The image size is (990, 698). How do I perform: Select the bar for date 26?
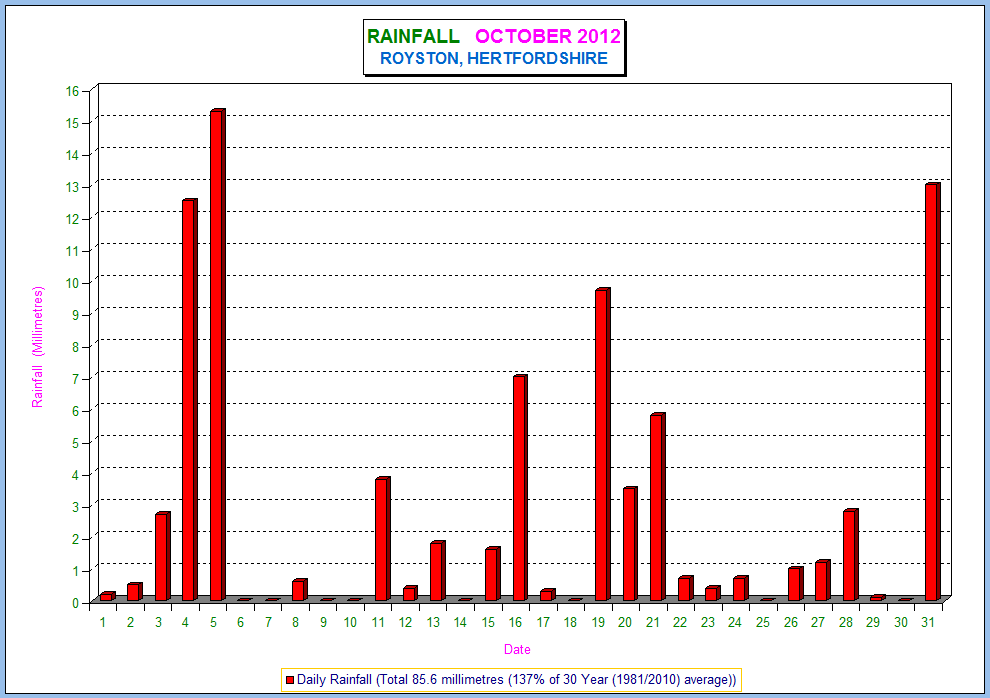(795, 583)
